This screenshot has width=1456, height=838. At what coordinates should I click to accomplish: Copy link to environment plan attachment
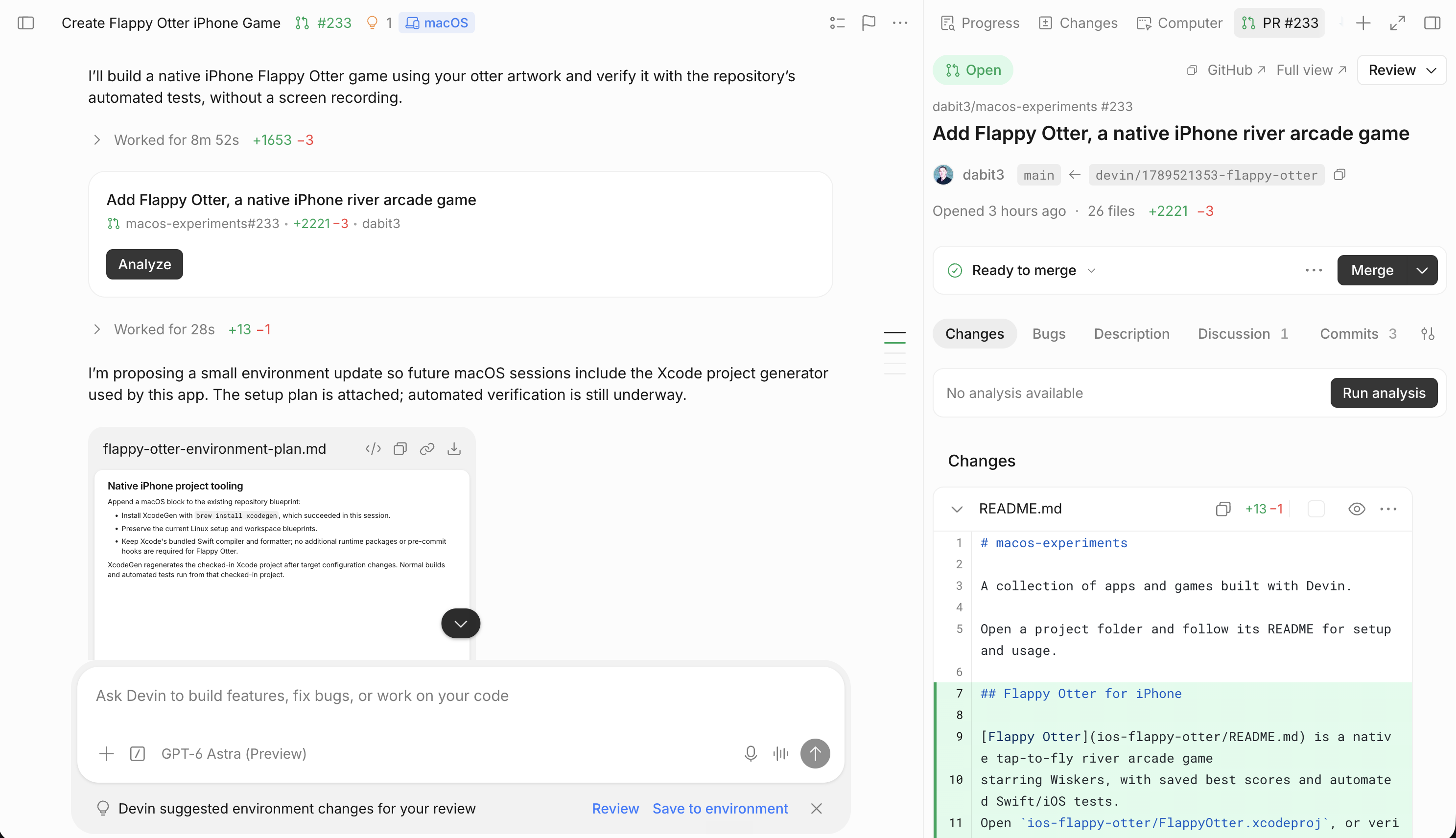427,449
